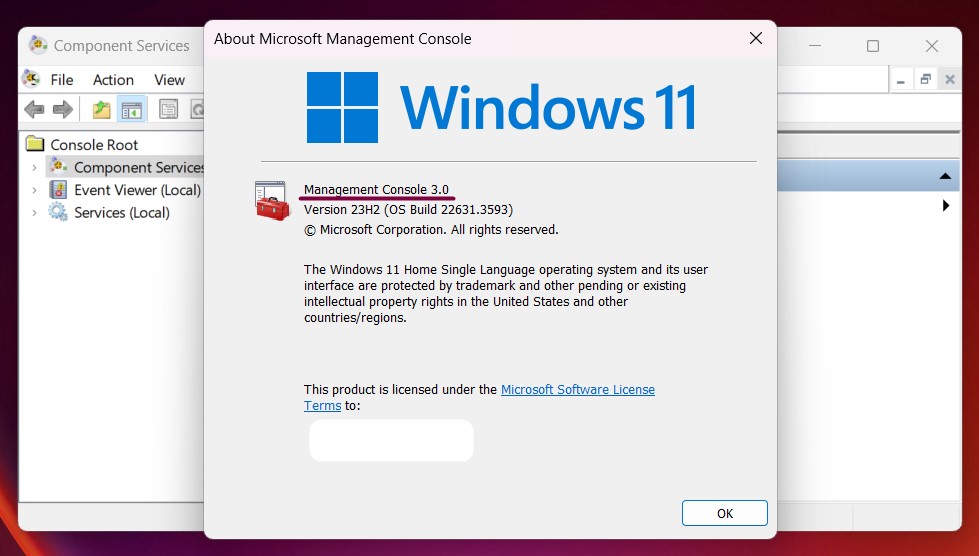
Task: Click Component Services tree node icon
Action: tap(59, 167)
